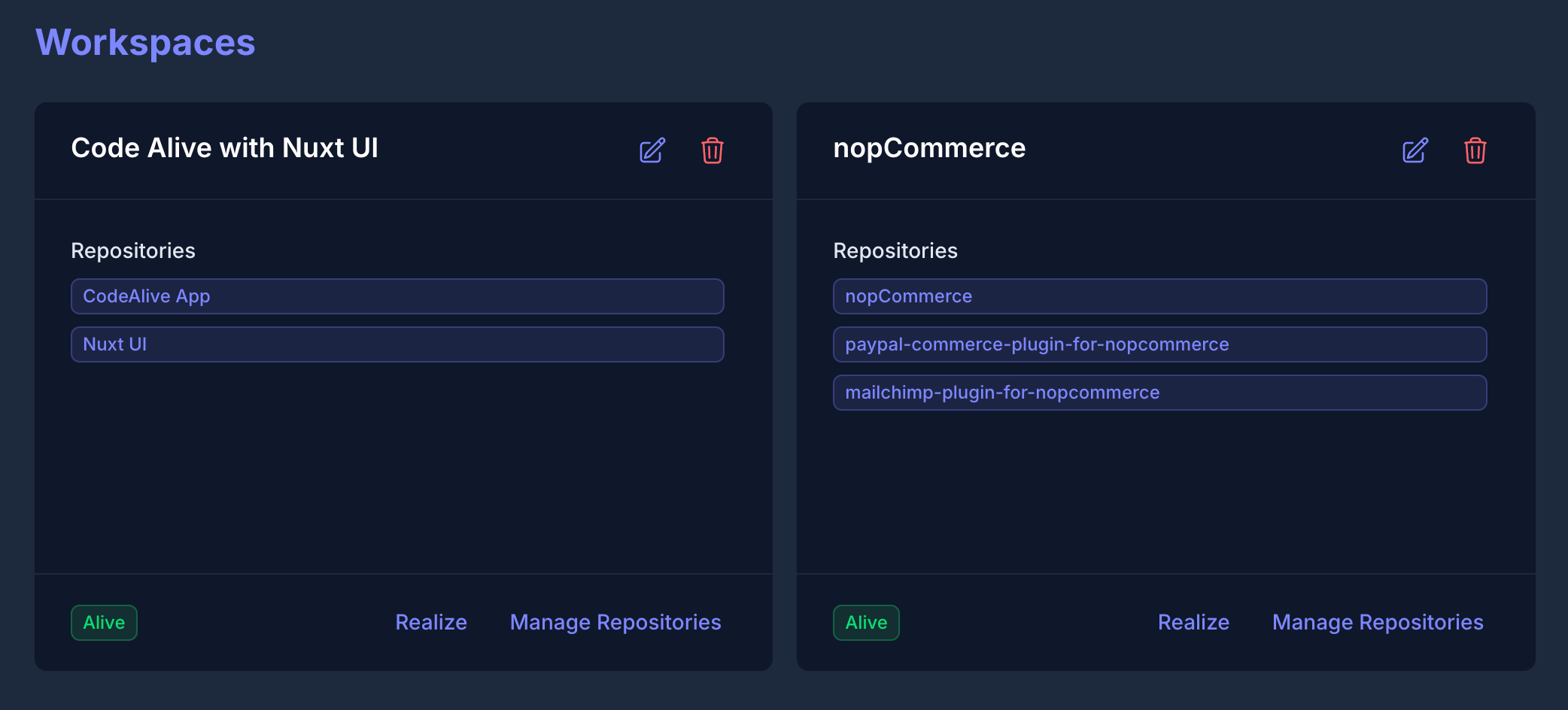Viewport: 1568px width, 710px height.
Task: Click the edit icon for Code Alive with Nuxt UI
Action: click(652, 150)
